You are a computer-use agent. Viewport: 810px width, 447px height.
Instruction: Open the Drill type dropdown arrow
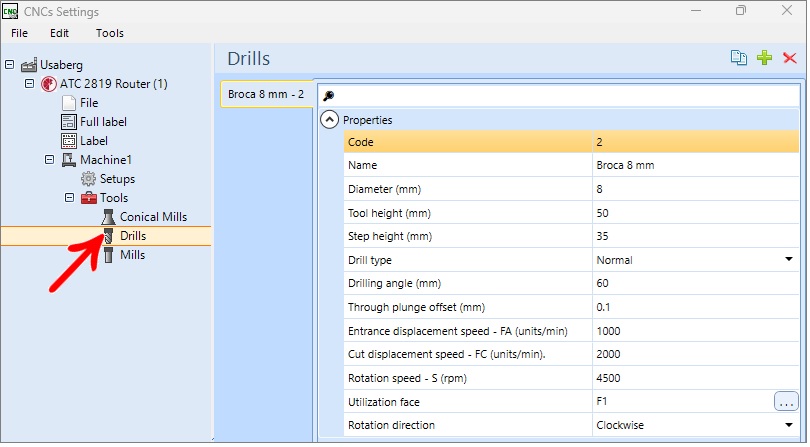tap(788, 259)
